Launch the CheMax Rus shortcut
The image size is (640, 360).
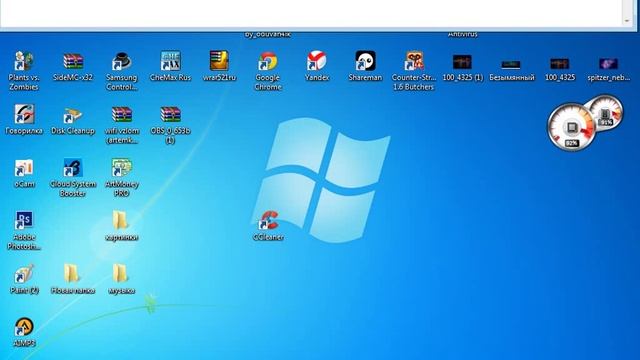171,62
